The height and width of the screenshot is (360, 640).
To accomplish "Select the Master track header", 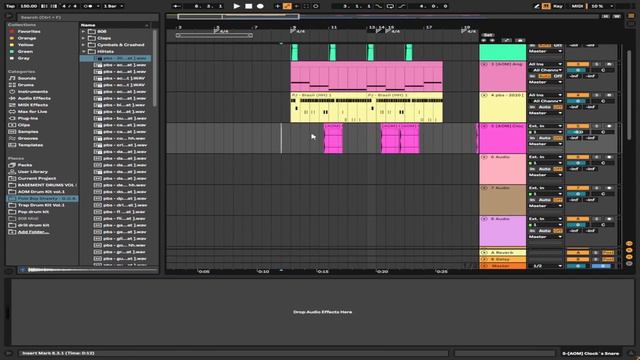I will (502, 266).
